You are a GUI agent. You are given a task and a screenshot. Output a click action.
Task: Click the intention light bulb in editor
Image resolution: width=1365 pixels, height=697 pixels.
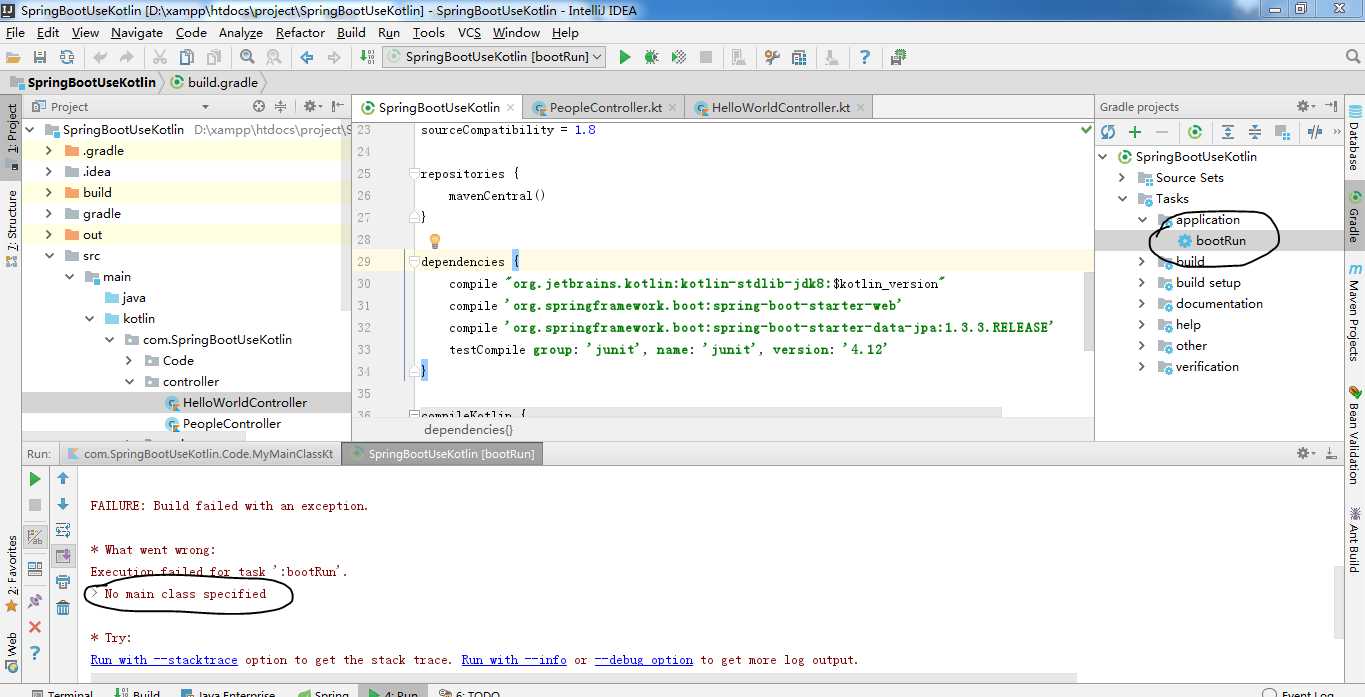[x=435, y=241]
